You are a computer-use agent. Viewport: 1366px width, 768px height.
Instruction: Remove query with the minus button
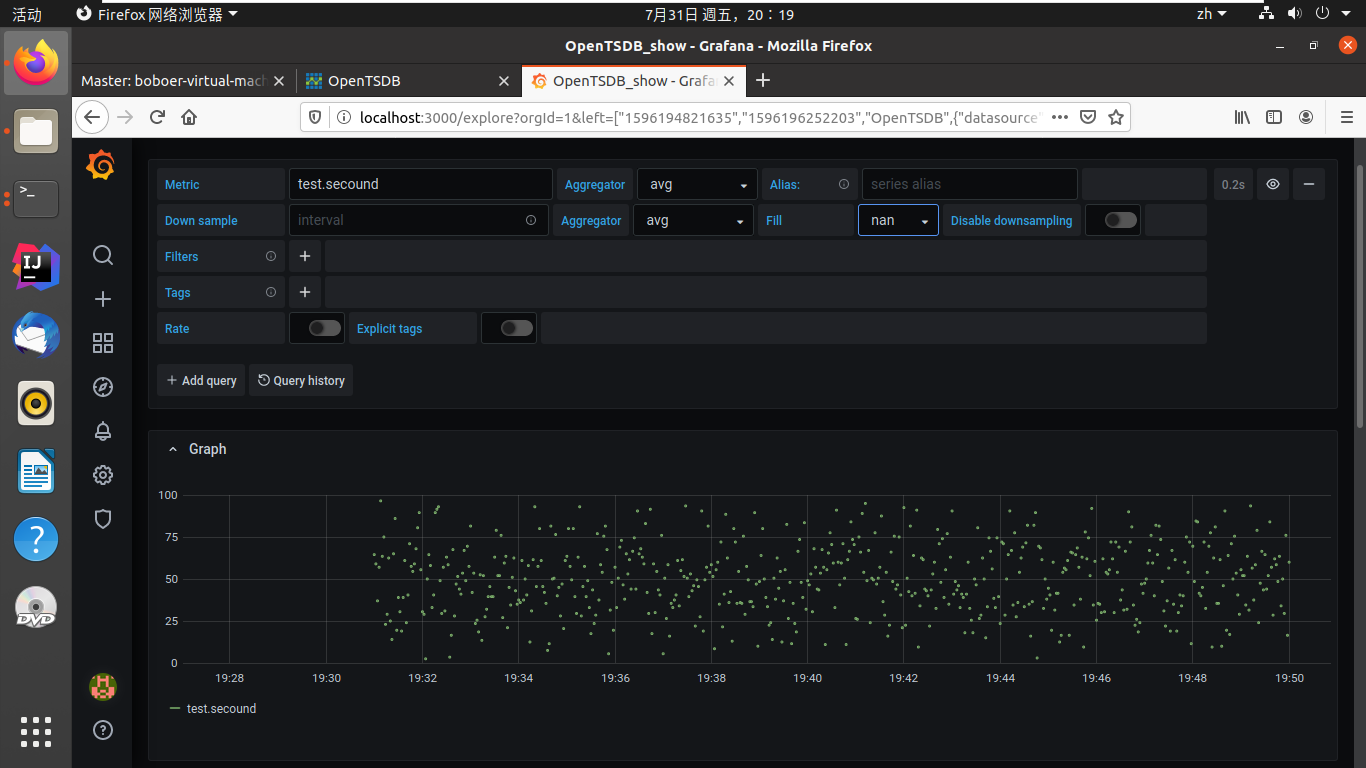point(1308,184)
